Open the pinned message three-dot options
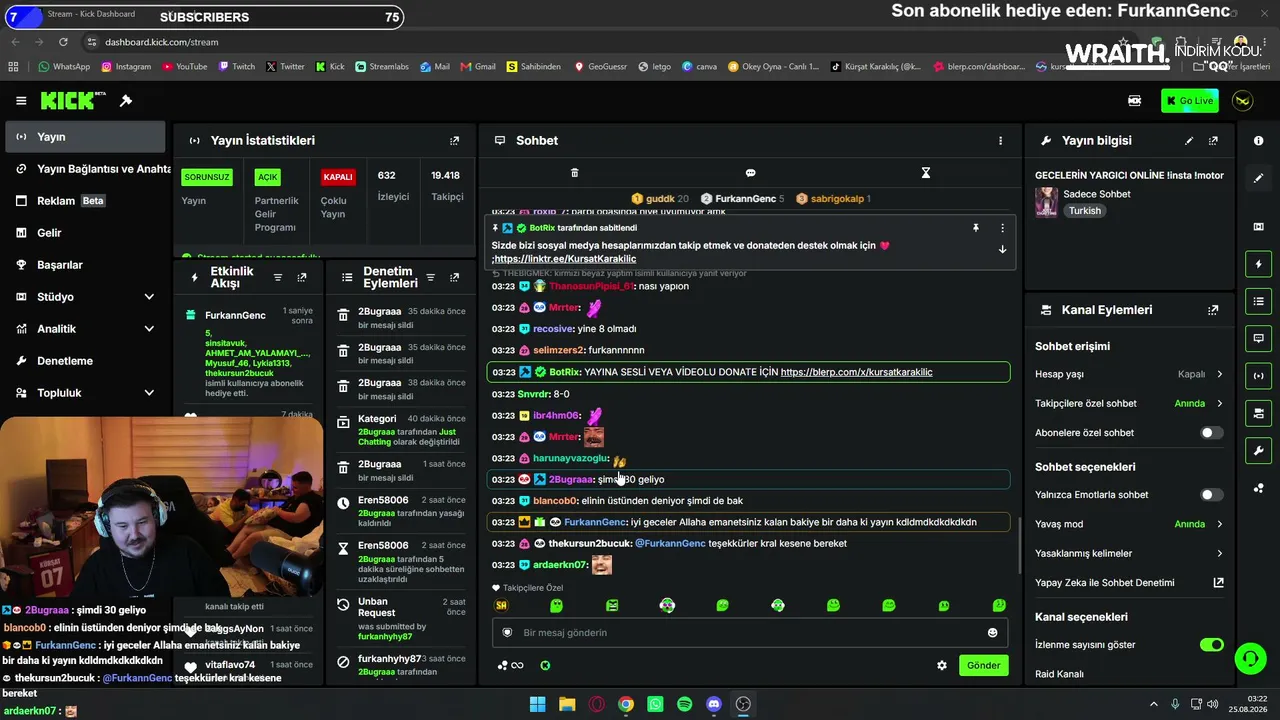Image resolution: width=1280 pixels, height=720 pixels. (1002, 228)
